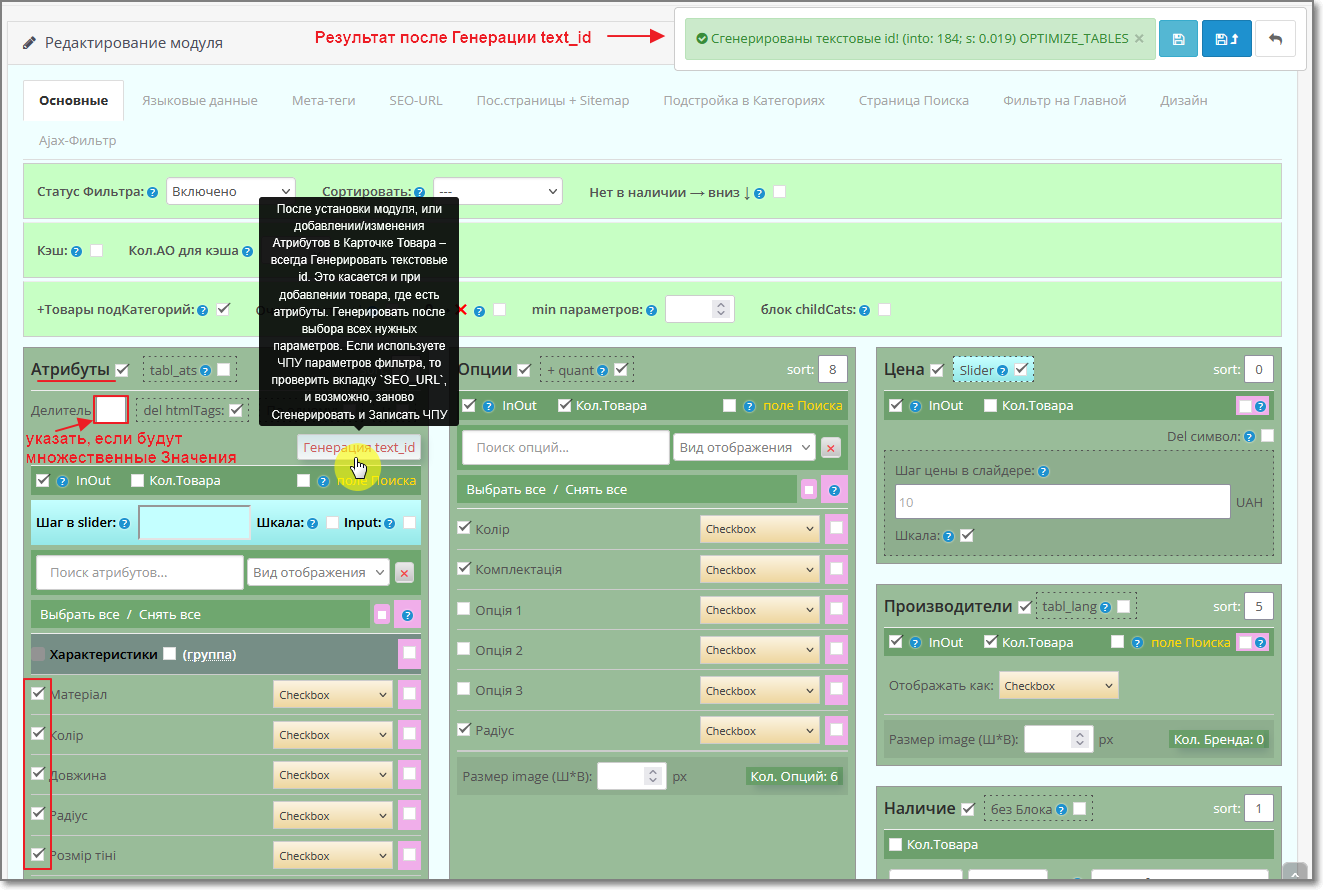Click the (группа) link
Screen dimensions: 1323x890
pos(210,655)
